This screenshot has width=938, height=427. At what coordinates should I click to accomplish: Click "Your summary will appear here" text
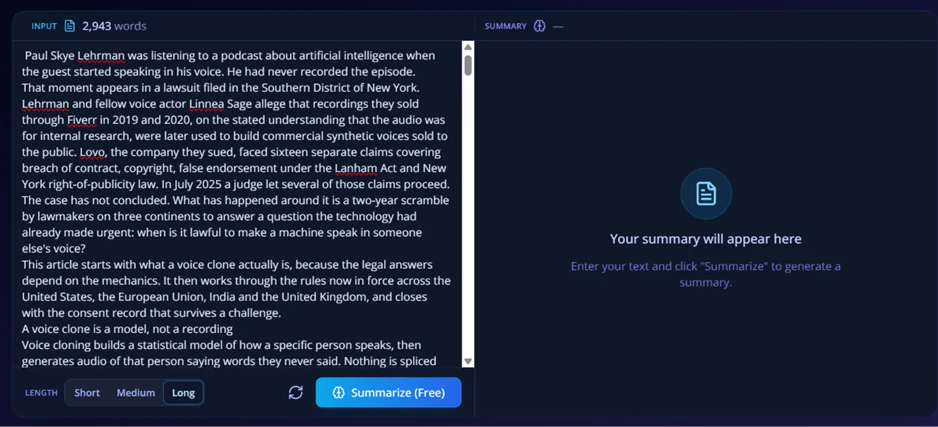[x=705, y=239]
